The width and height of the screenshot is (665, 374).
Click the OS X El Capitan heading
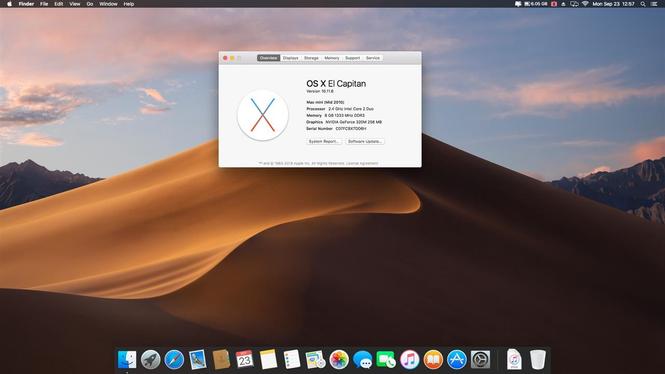click(336, 84)
